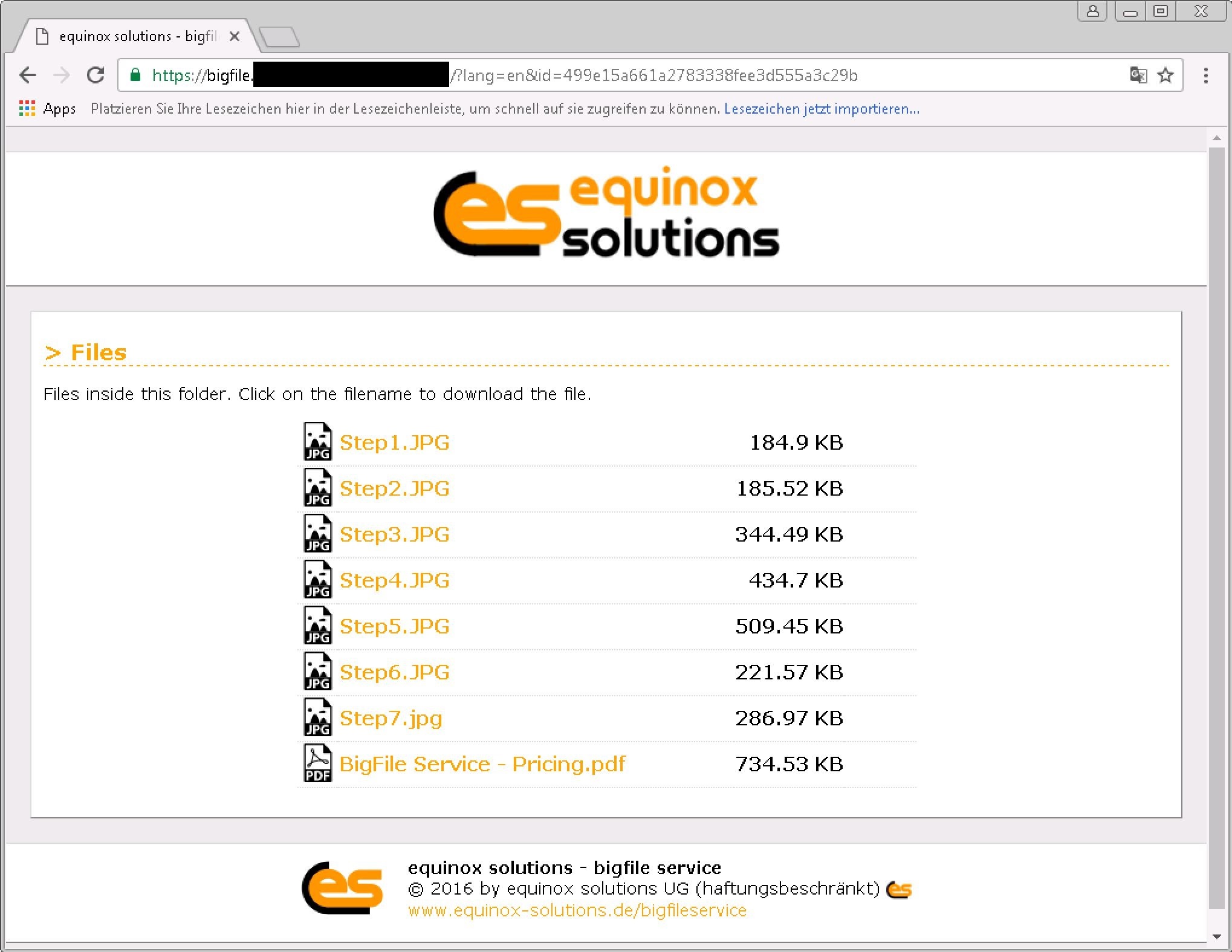Viewport: 1232px width, 952px height.
Task: Open a new tab button
Action: click(x=279, y=37)
